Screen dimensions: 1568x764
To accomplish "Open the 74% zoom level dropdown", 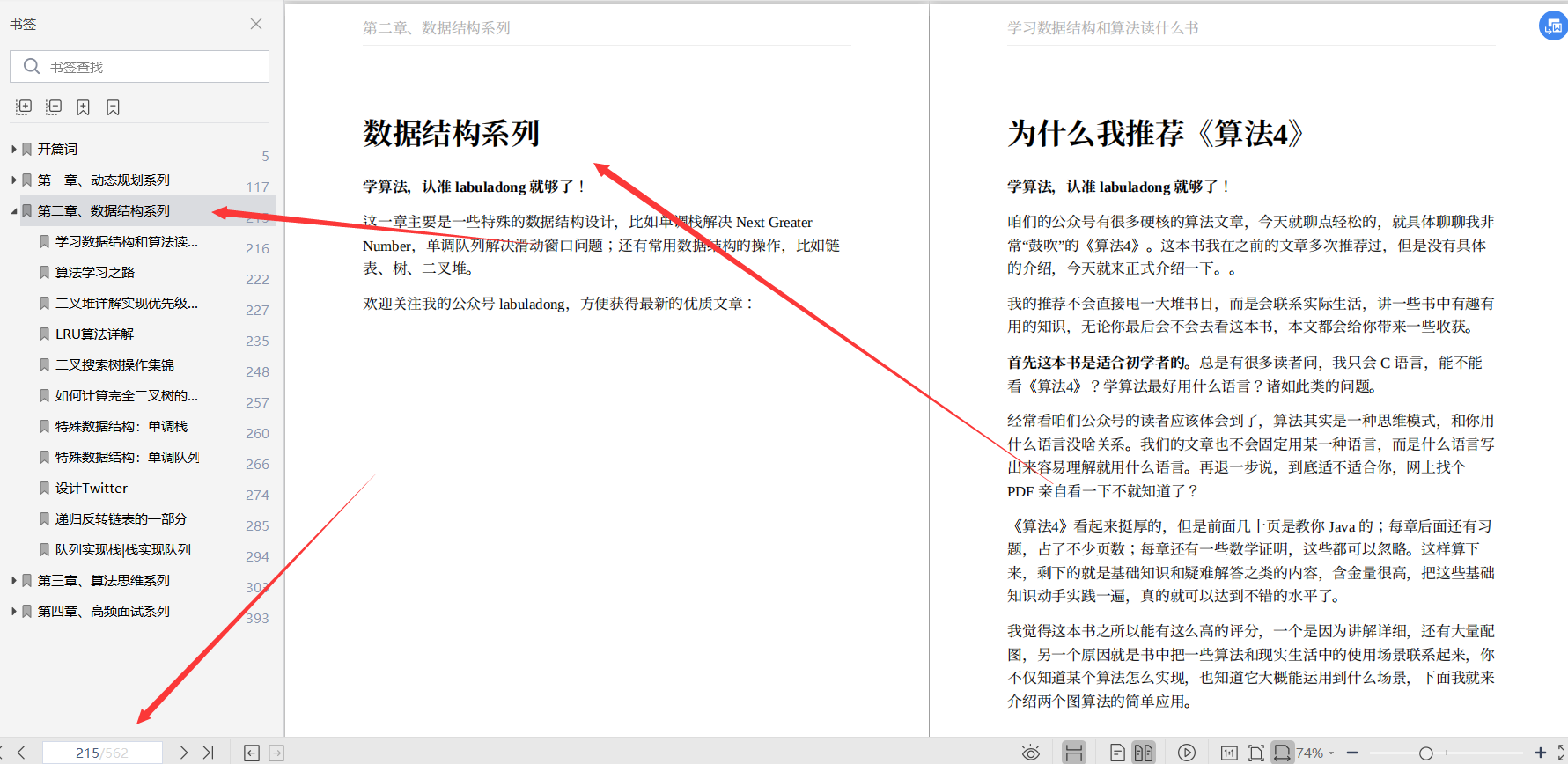I will [x=1316, y=753].
